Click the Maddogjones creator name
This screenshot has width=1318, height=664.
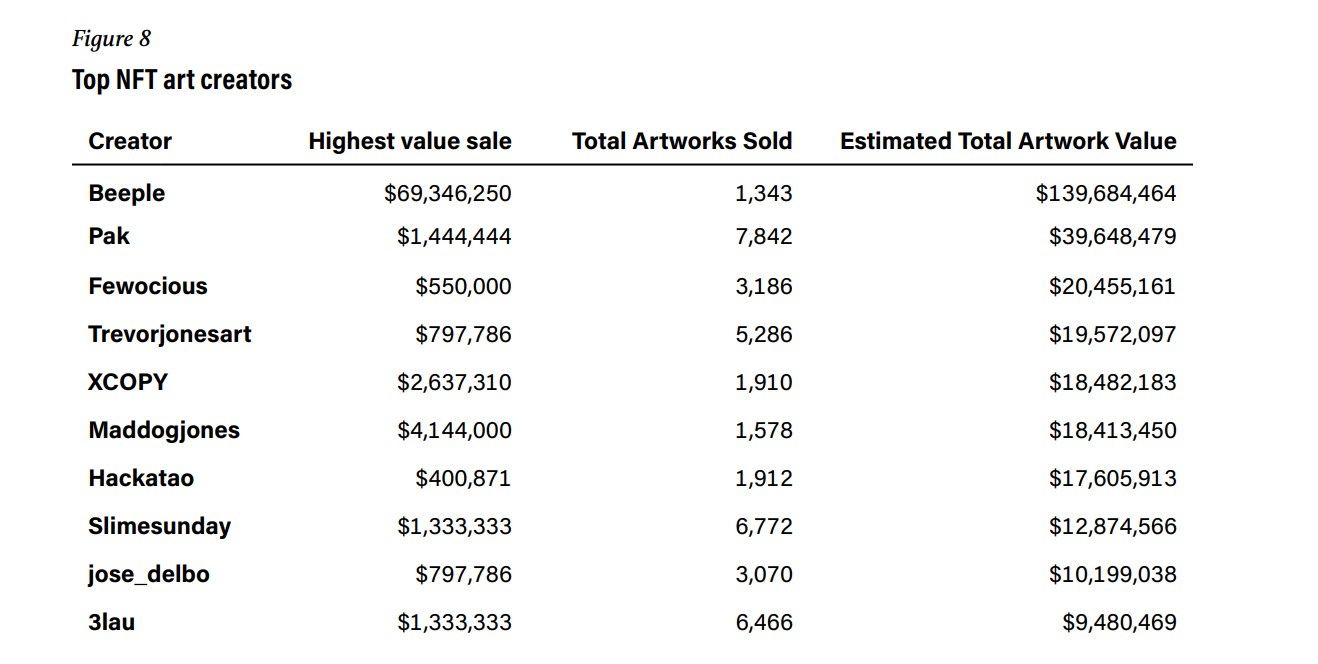(x=164, y=430)
